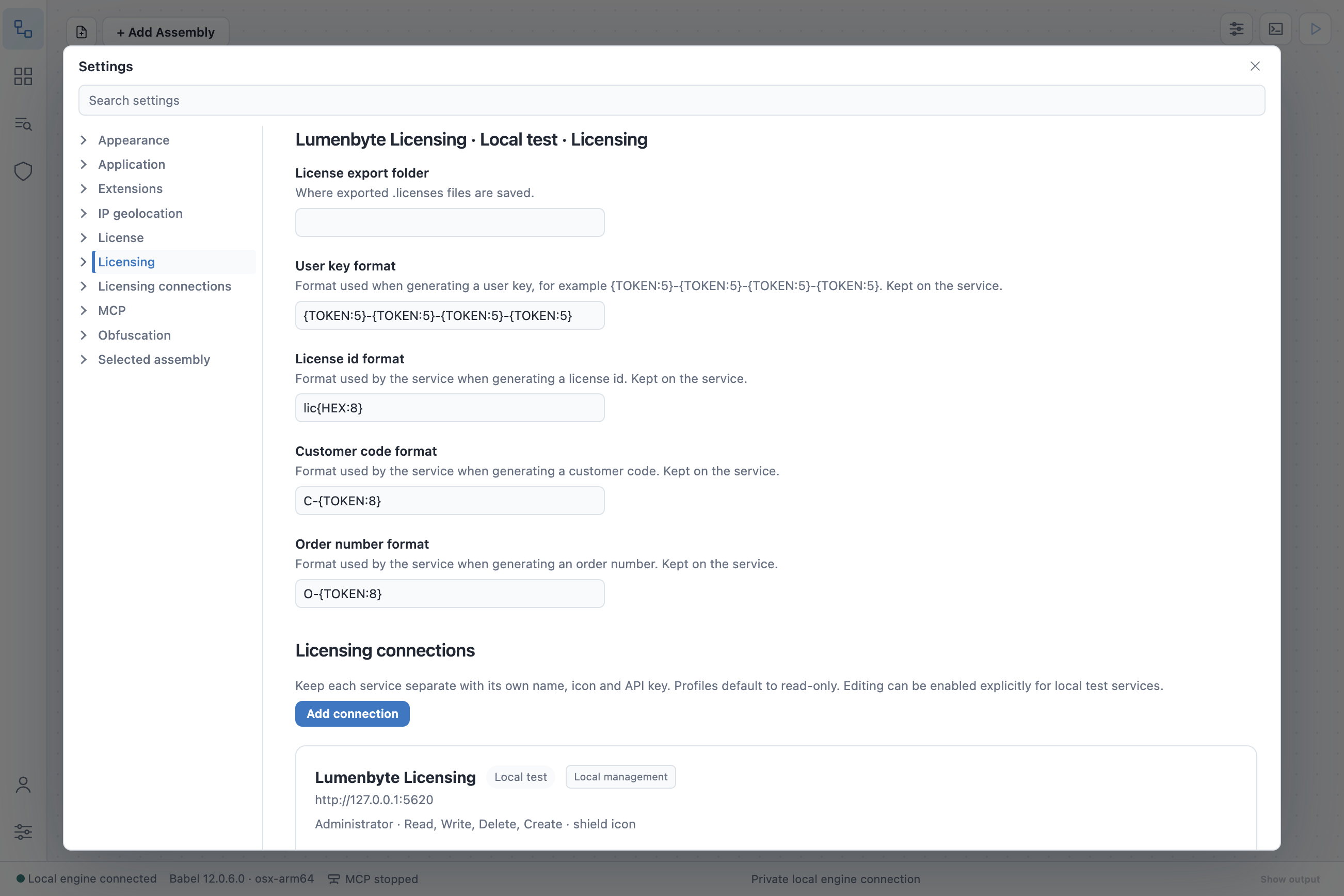This screenshot has height=896, width=1344.
Task: Click the Customer code format input
Action: click(x=450, y=501)
